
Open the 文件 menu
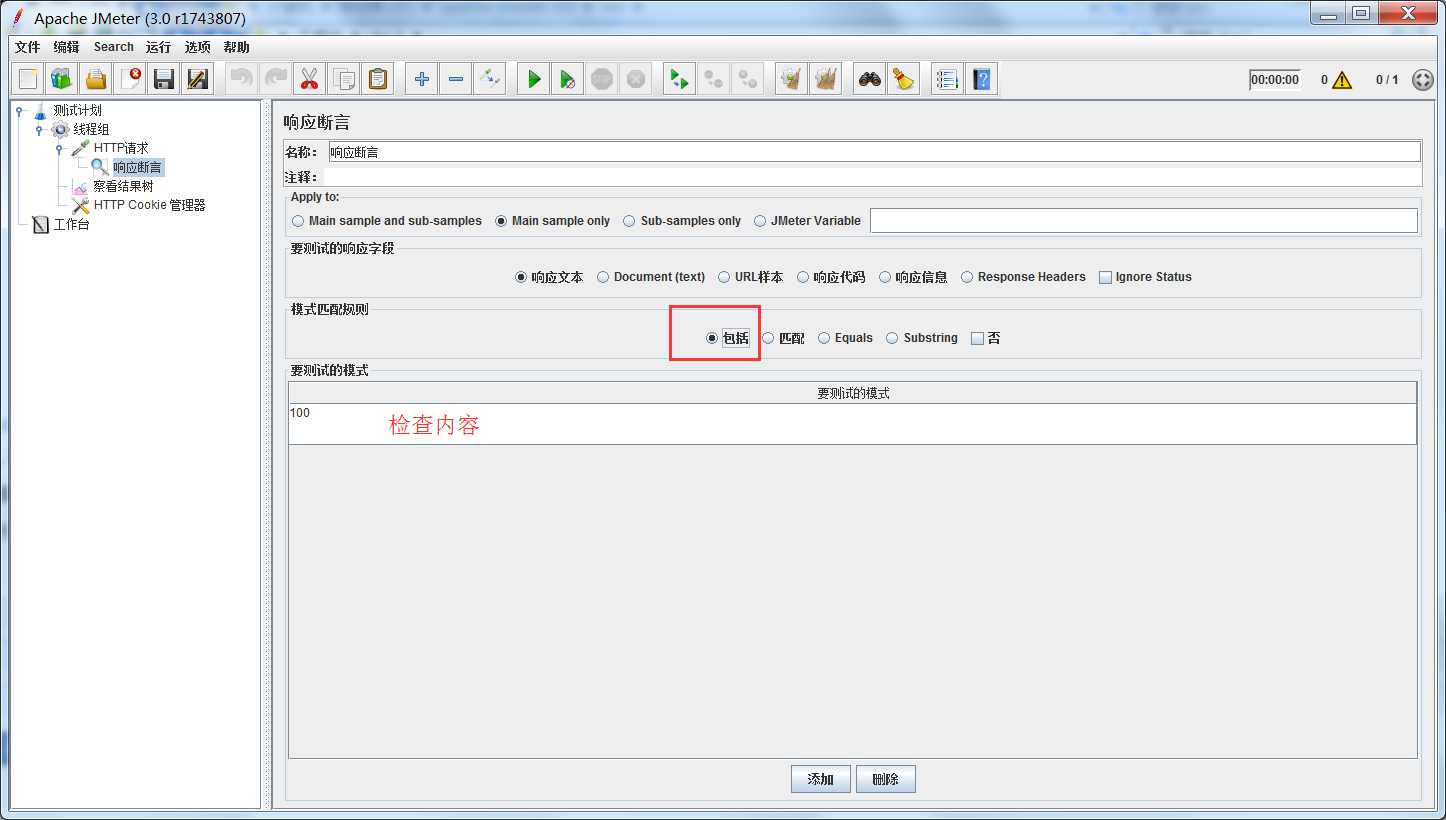pyautogui.click(x=28, y=47)
